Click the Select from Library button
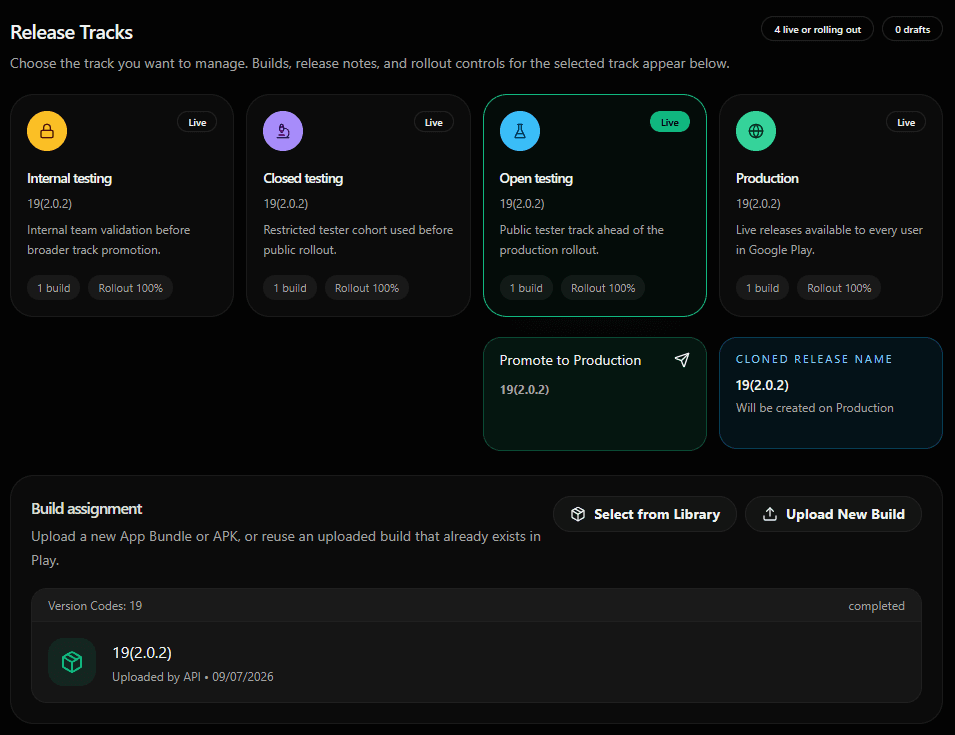This screenshot has width=955, height=735. (645, 514)
